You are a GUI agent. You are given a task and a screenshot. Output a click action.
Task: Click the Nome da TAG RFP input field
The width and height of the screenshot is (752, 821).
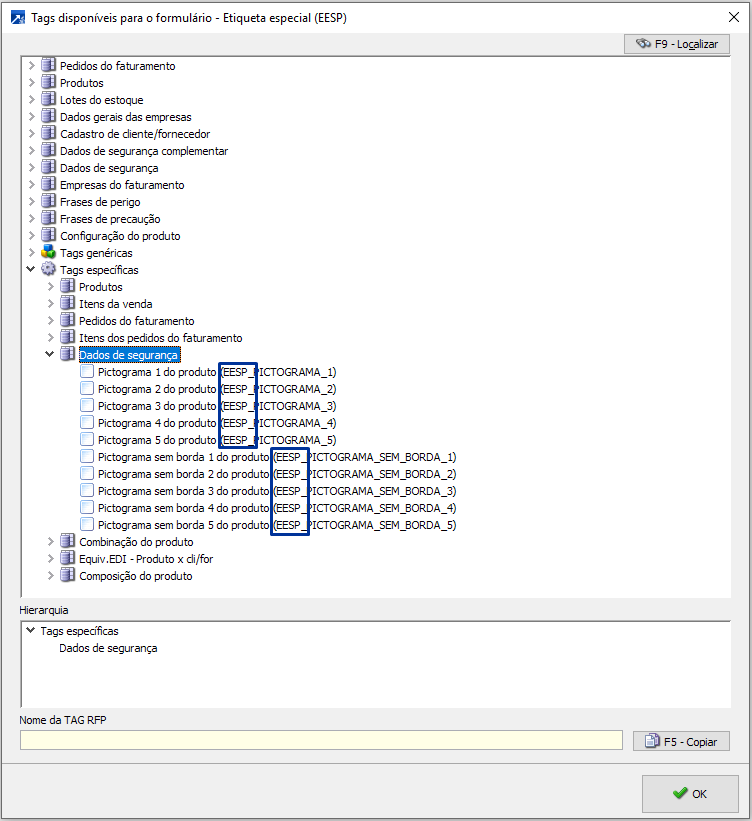322,740
